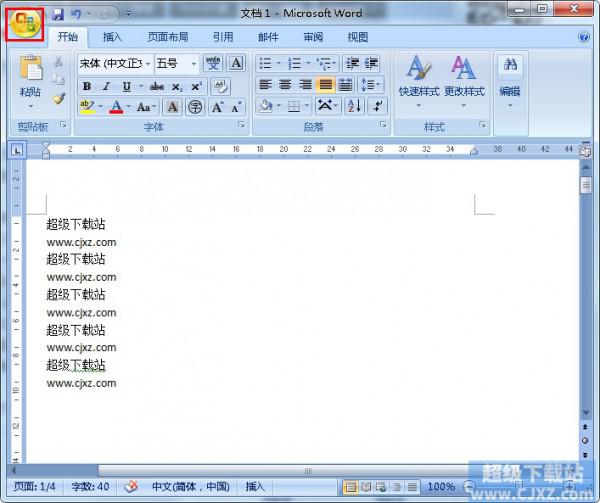600x503 pixels.
Task: Show or hide paragraph marks
Action: click(x=378, y=106)
